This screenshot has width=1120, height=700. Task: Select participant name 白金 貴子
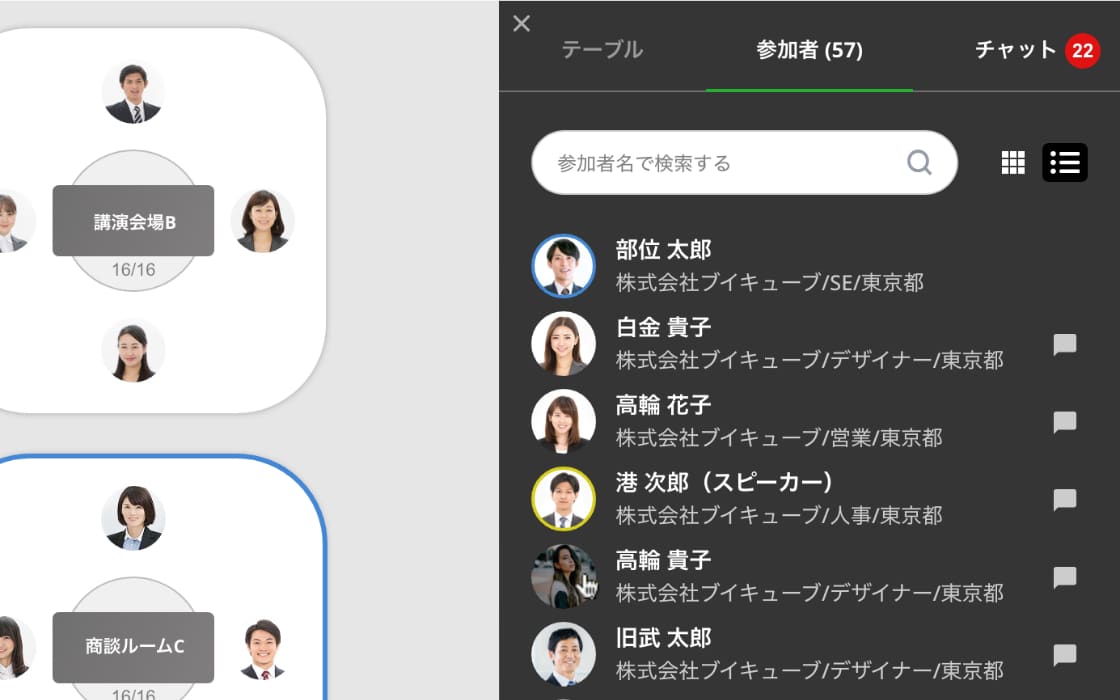coord(664,327)
